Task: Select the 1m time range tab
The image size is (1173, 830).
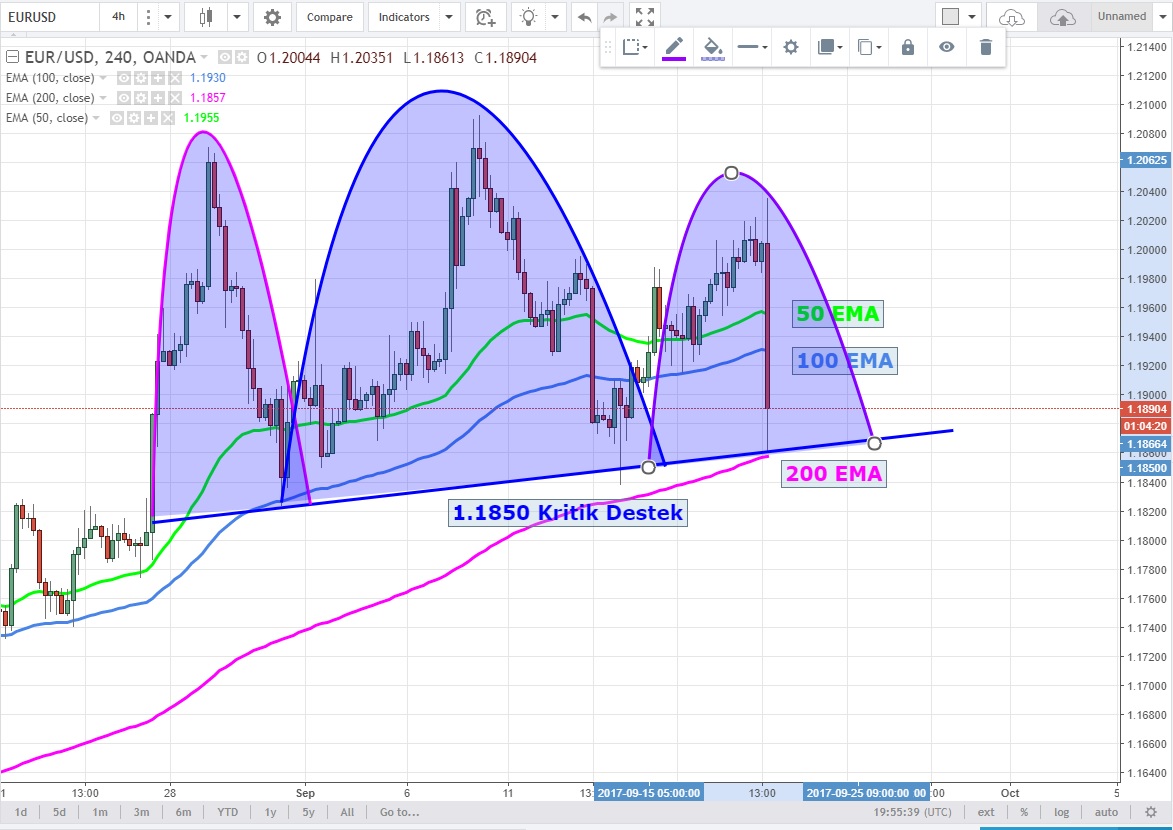Action: pyautogui.click(x=100, y=812)
